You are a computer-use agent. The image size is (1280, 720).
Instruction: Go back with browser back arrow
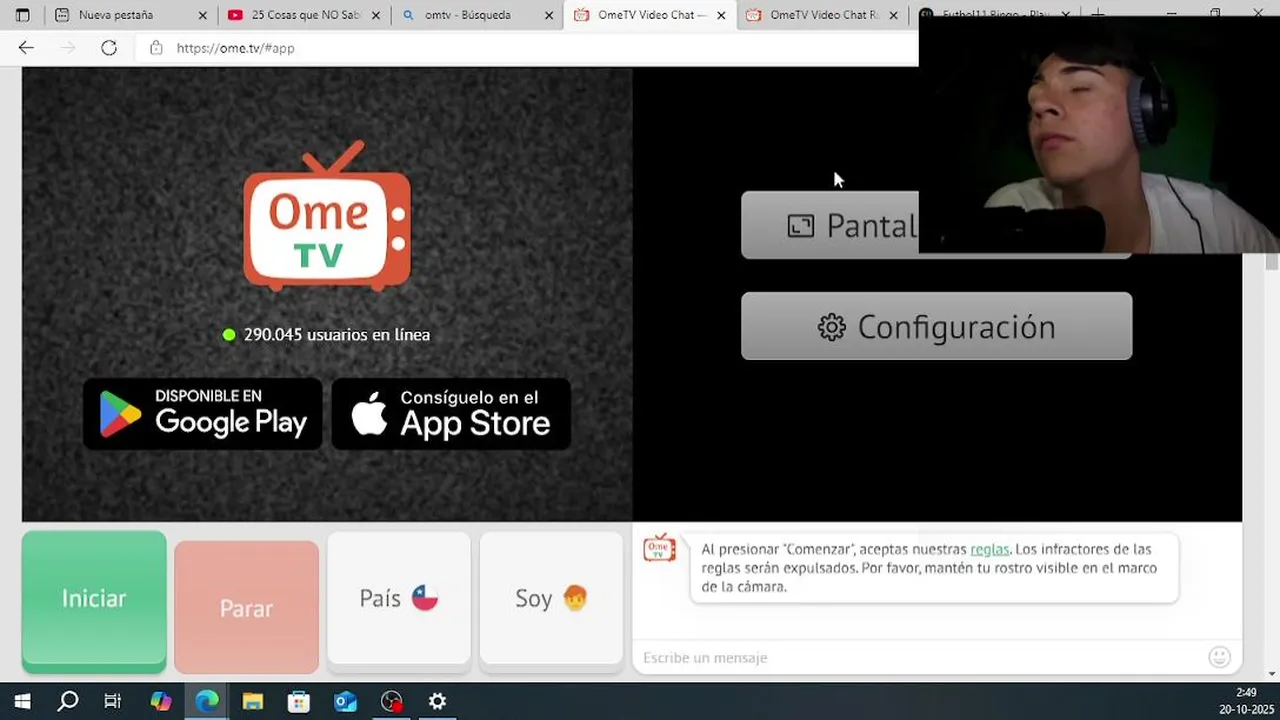click(26, 48)
